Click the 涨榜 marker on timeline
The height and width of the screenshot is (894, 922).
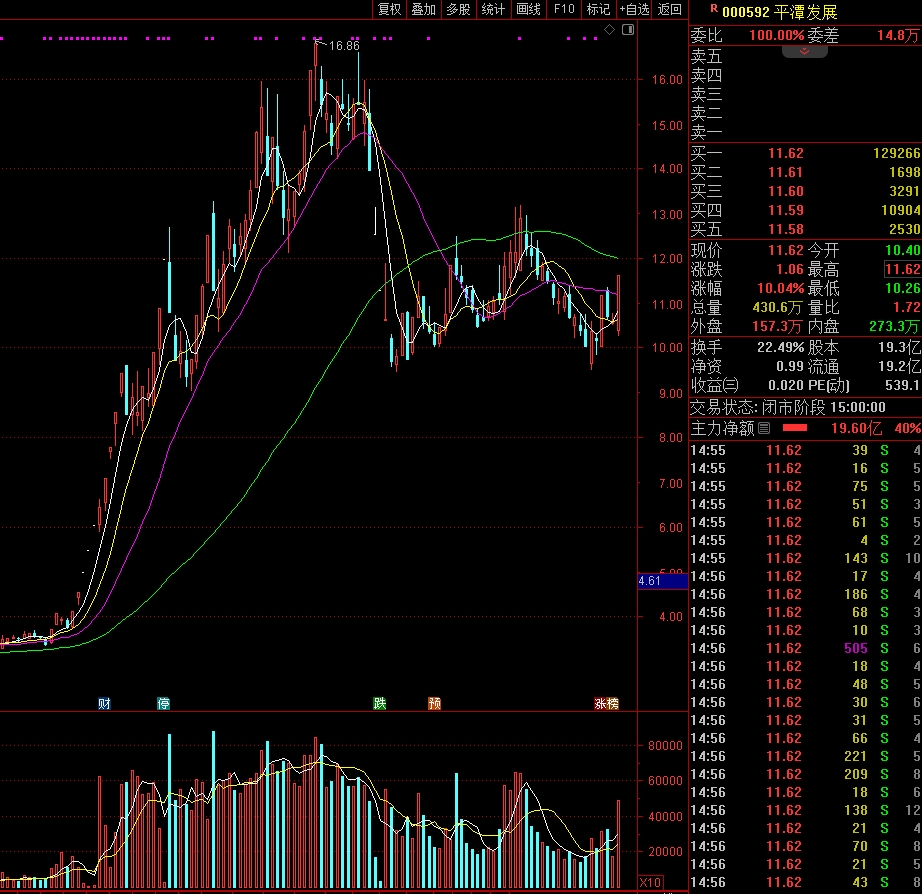(x=606, y=703)
